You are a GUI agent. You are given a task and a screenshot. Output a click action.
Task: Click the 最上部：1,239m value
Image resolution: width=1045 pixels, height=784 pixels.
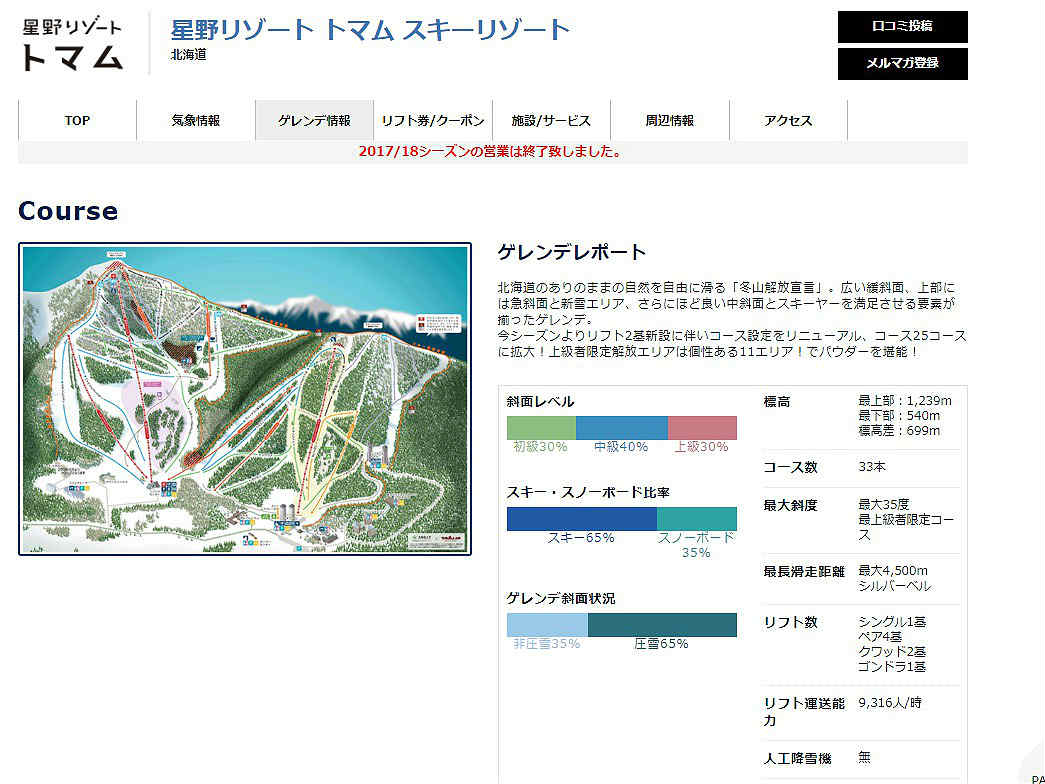pos(904,401)
